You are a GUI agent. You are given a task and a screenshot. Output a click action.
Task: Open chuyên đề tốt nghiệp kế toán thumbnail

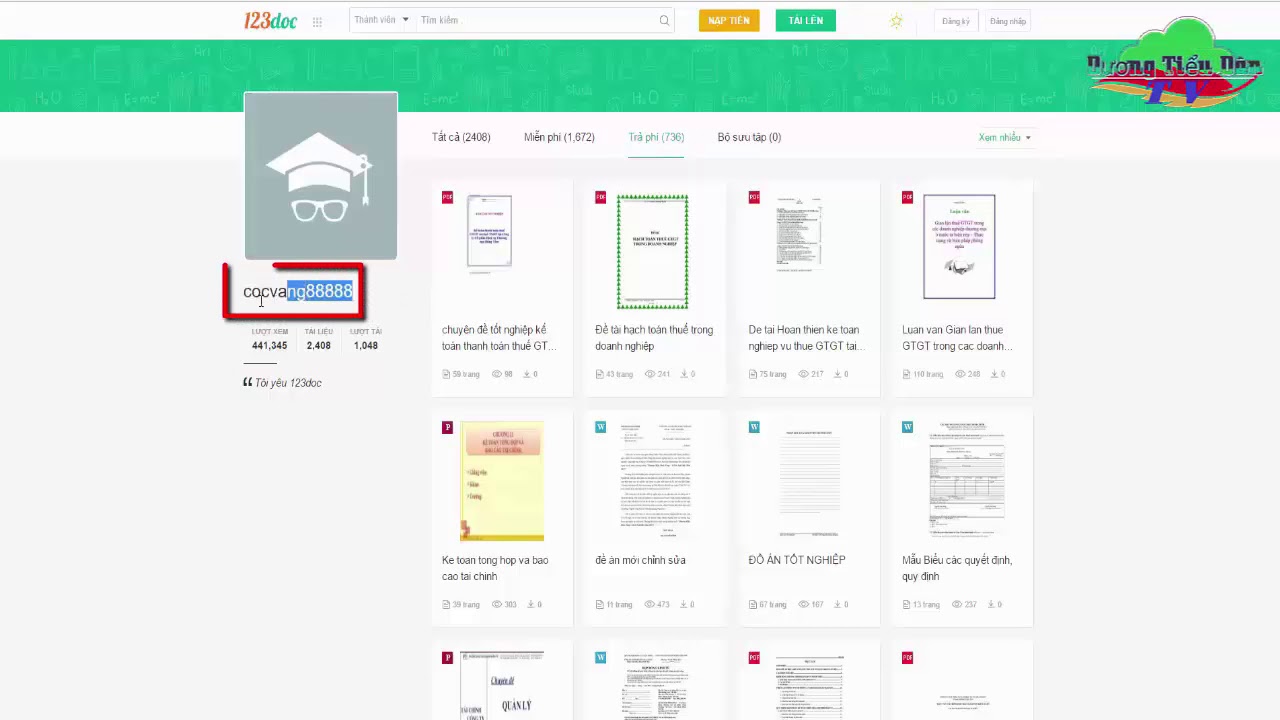coord(490,232)
